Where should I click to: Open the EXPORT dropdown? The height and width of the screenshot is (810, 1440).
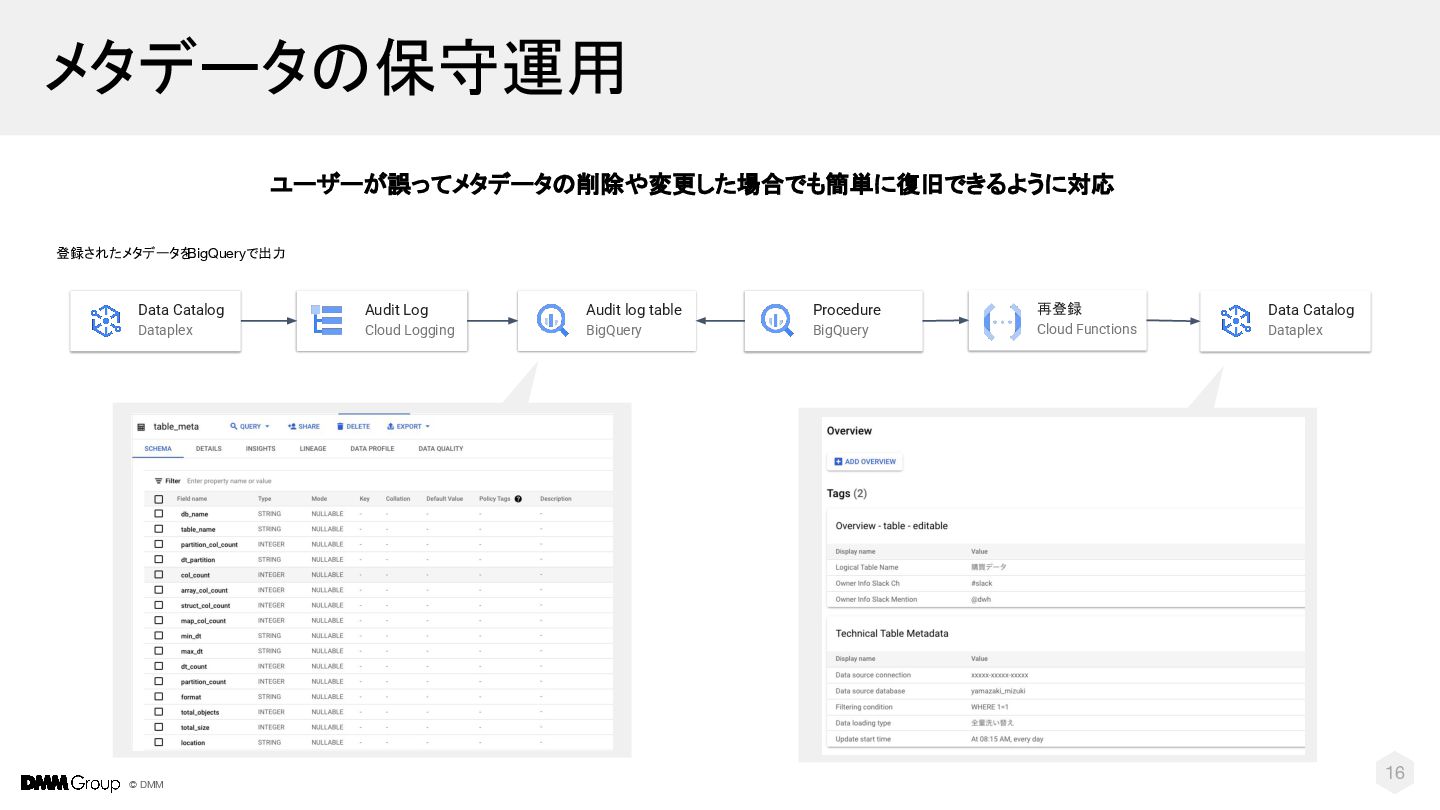408,427
